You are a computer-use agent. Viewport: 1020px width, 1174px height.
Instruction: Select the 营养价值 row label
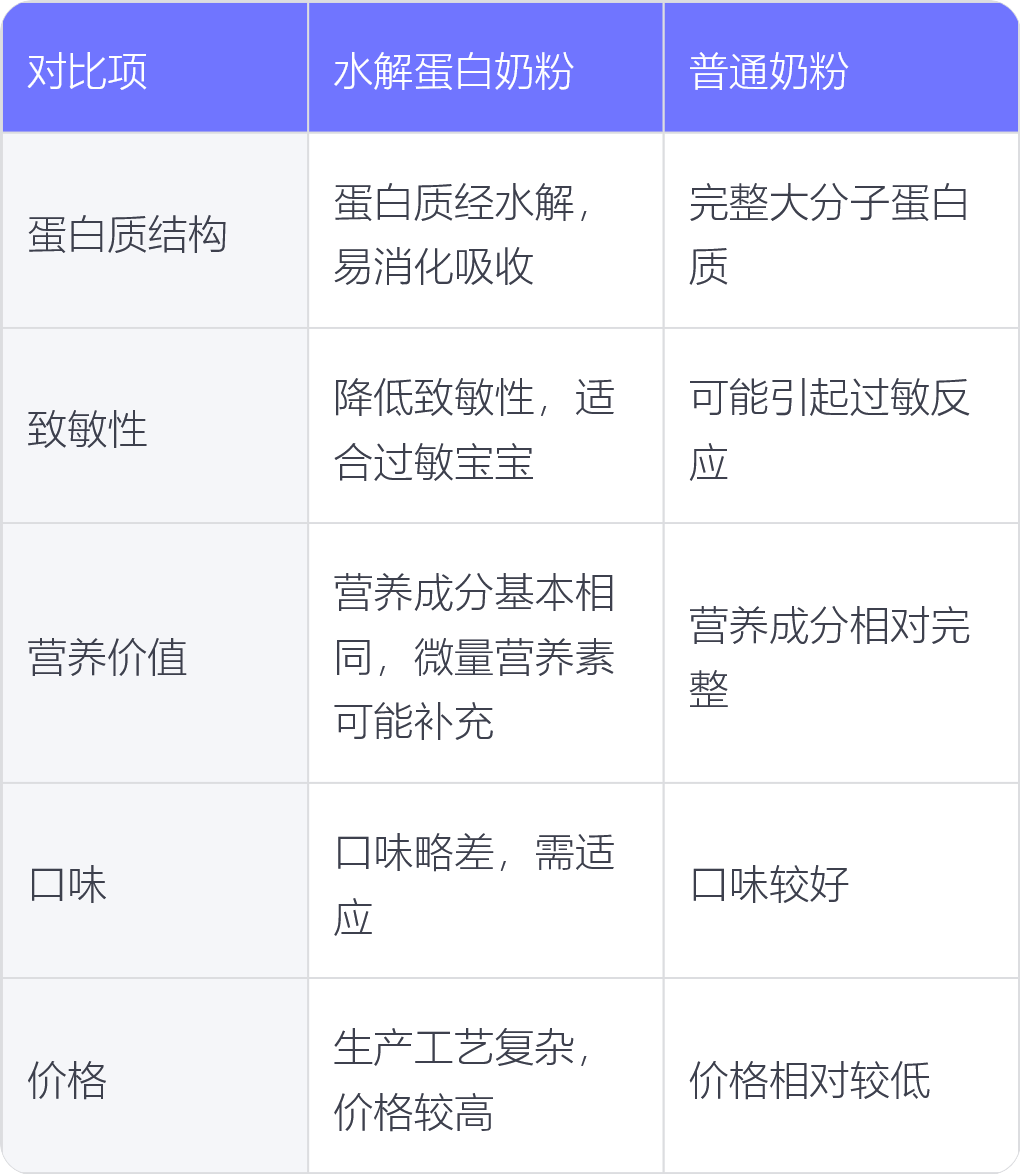[x=108, y=658]
